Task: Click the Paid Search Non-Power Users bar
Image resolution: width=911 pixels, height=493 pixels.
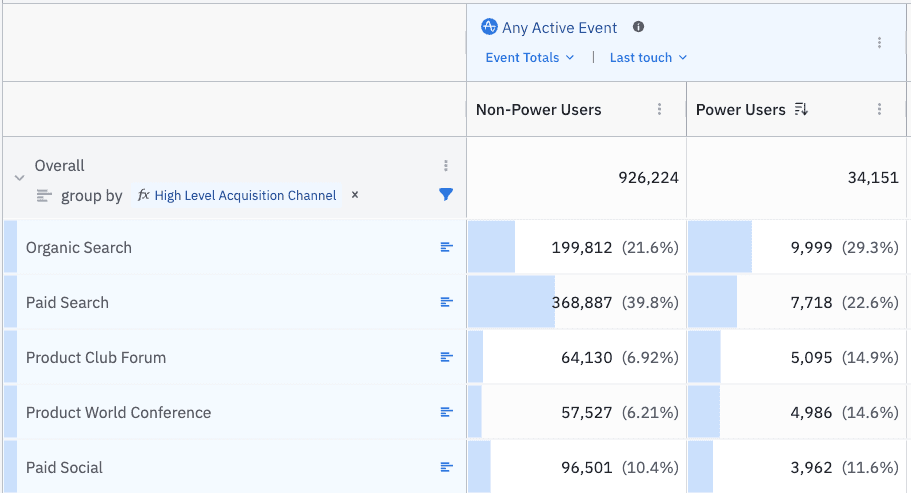Action: point(510,303)
